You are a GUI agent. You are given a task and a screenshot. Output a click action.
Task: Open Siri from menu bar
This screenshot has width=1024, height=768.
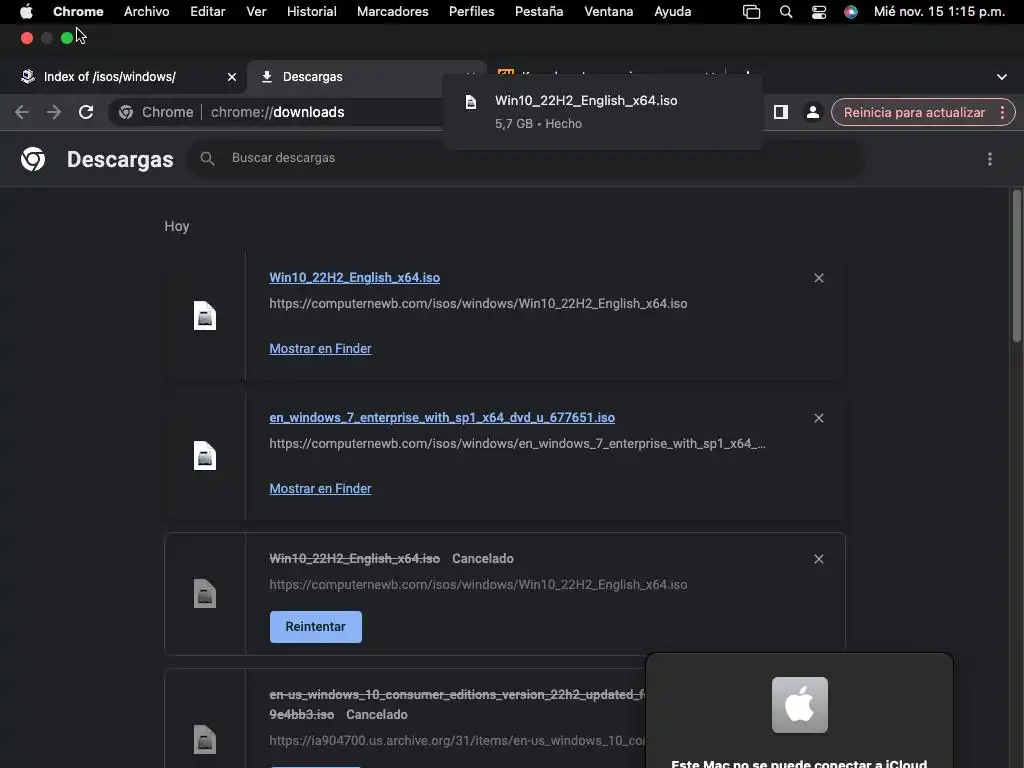pos(850,12)
